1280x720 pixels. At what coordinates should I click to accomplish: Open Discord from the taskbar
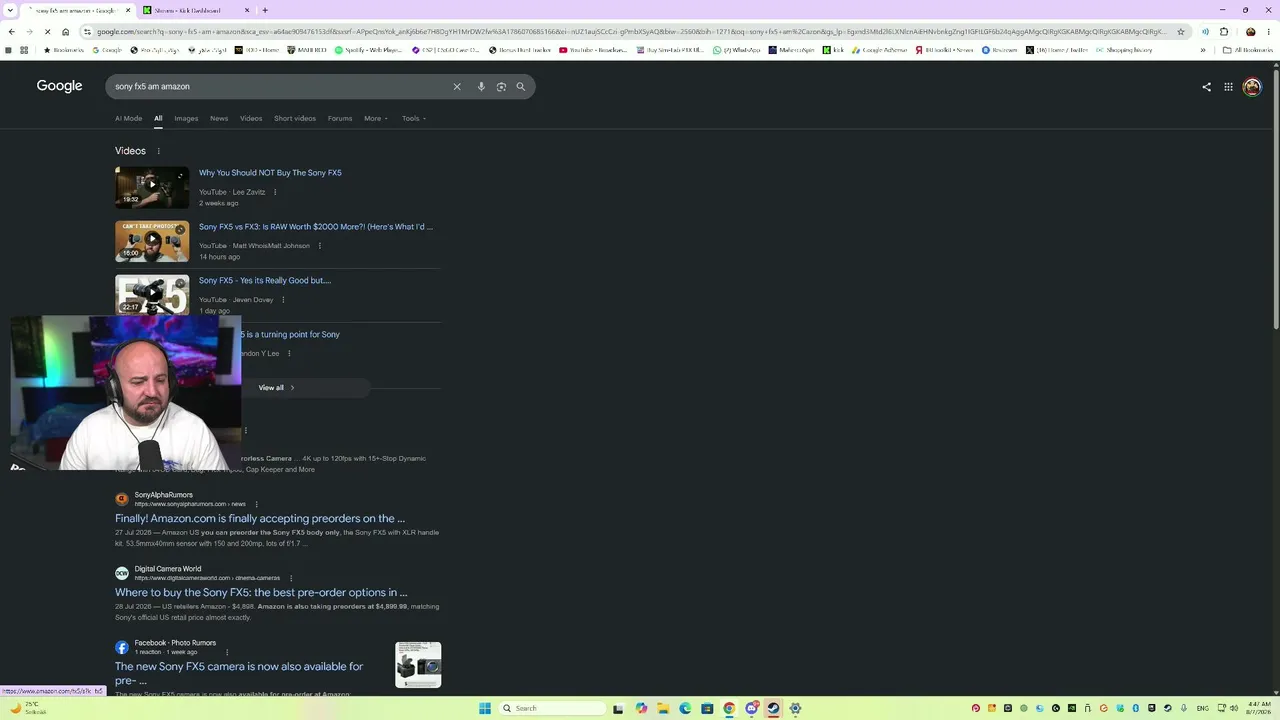(x=751, y=708)
